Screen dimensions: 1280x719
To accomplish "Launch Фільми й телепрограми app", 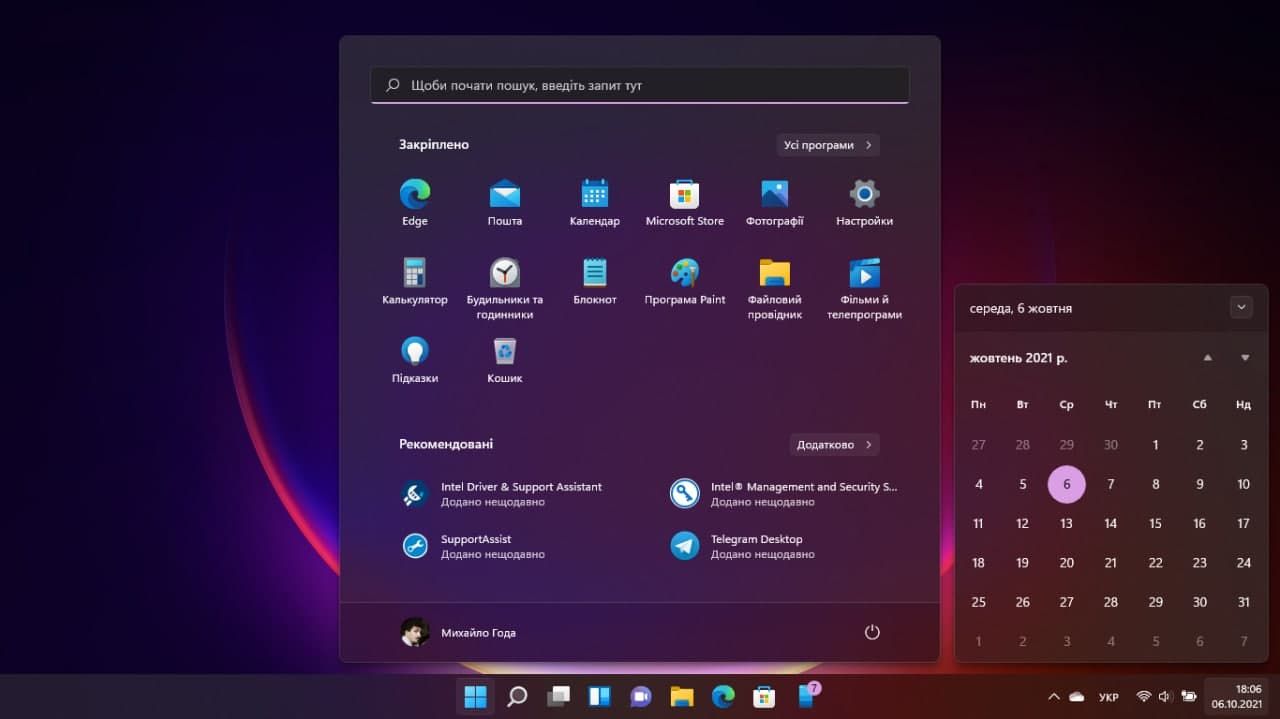I will 863,270.
